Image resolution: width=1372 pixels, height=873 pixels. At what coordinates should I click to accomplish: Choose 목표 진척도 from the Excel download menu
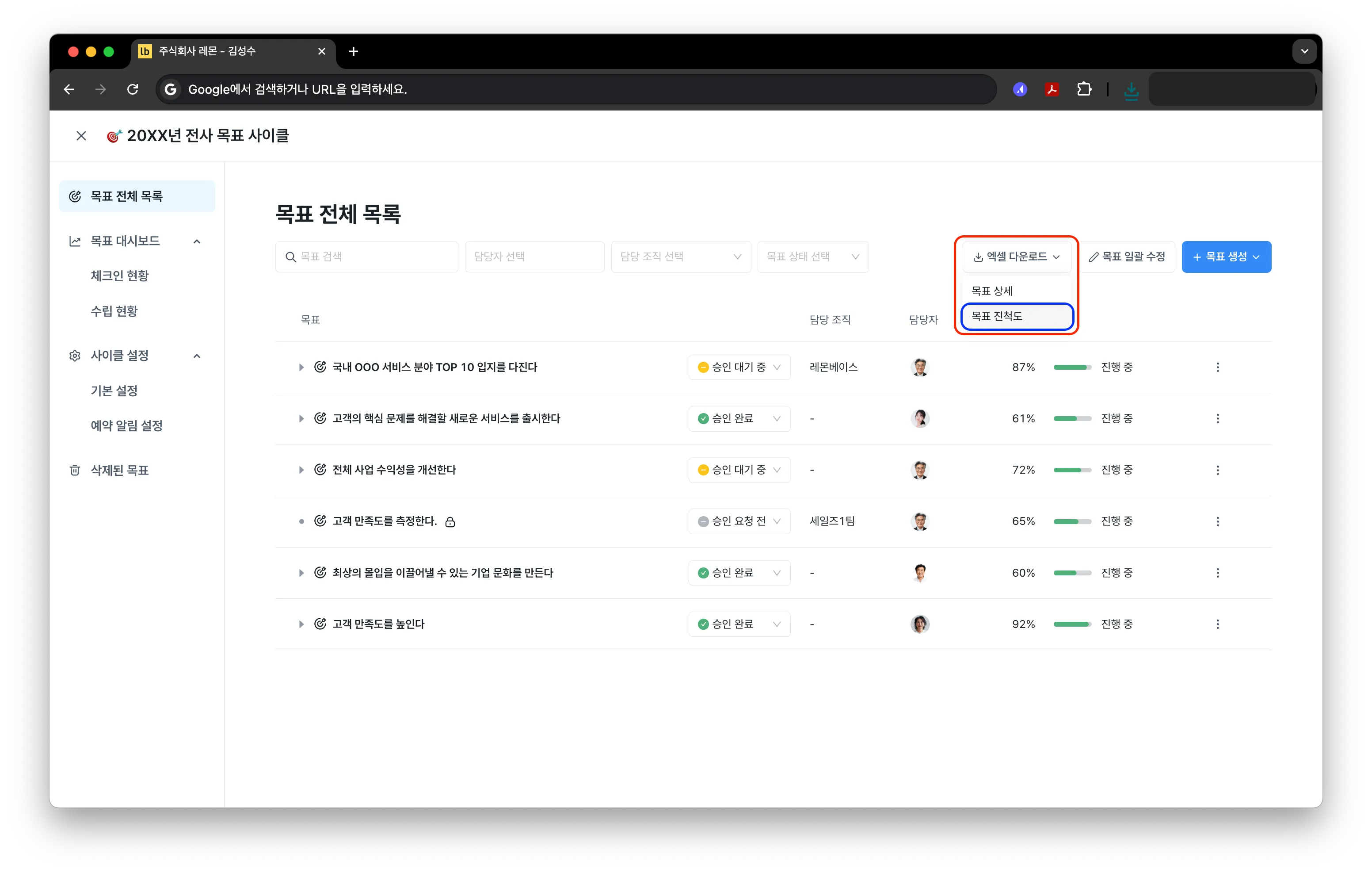pyautogui.click(x=1017, y=316)
